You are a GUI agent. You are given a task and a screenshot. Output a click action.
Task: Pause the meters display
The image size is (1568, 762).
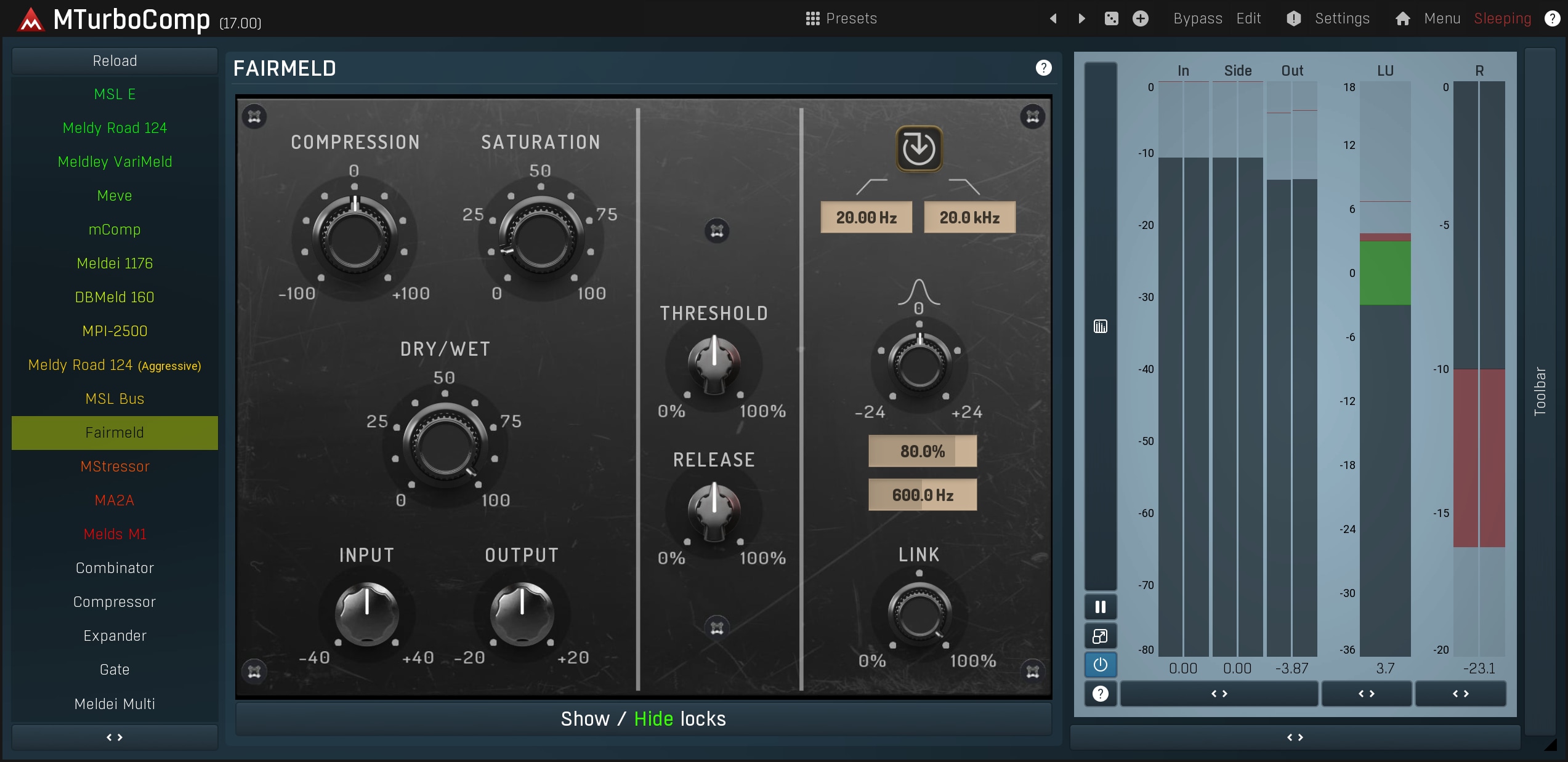pos(1100,607)
